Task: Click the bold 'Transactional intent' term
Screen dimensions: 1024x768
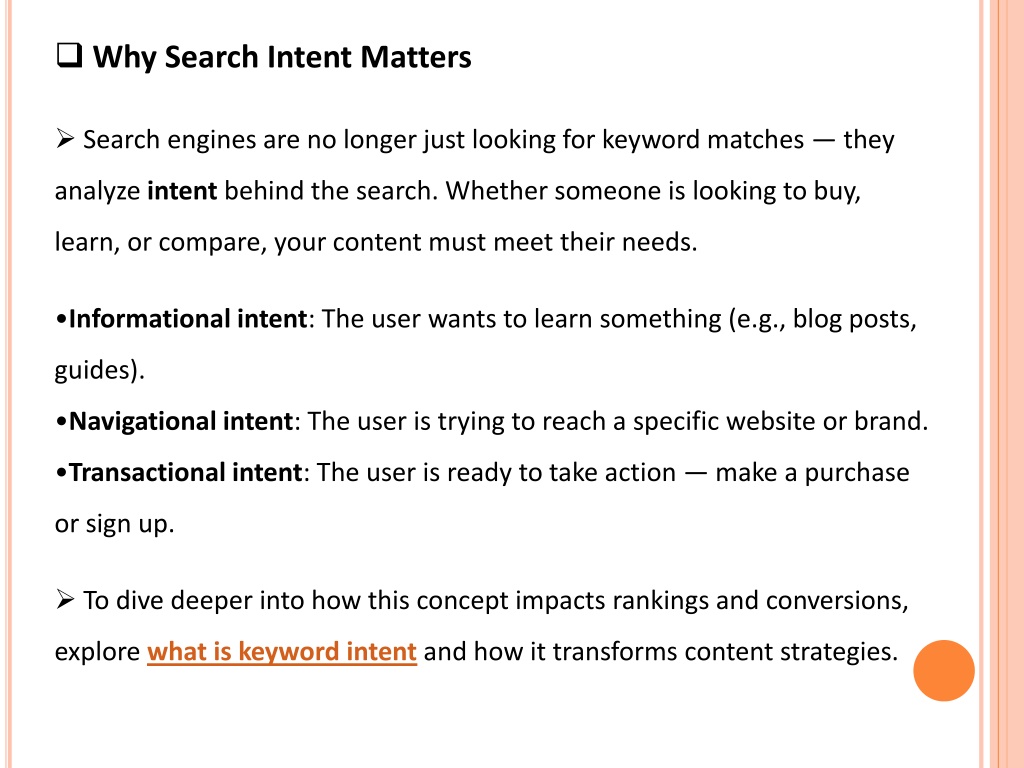Action: coord(185,472)
